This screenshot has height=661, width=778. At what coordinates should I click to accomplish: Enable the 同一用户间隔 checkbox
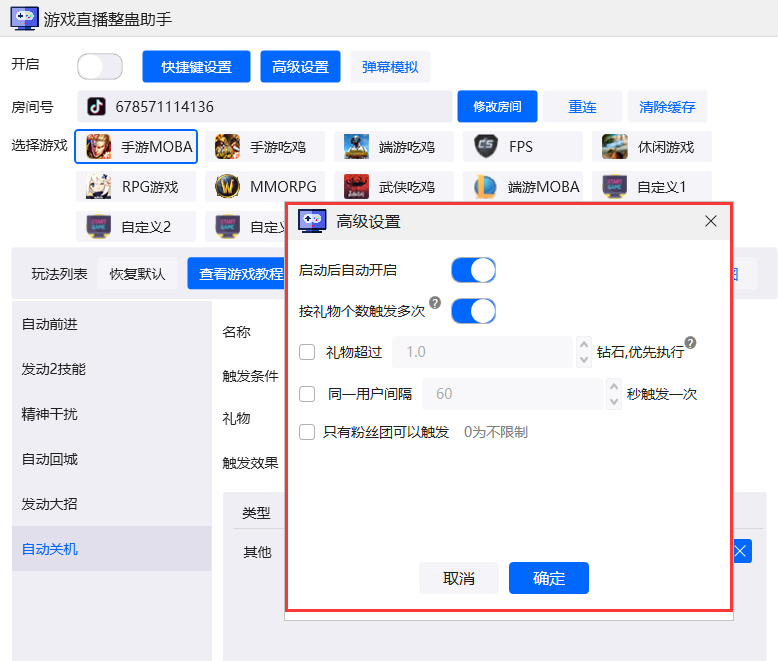307,394
